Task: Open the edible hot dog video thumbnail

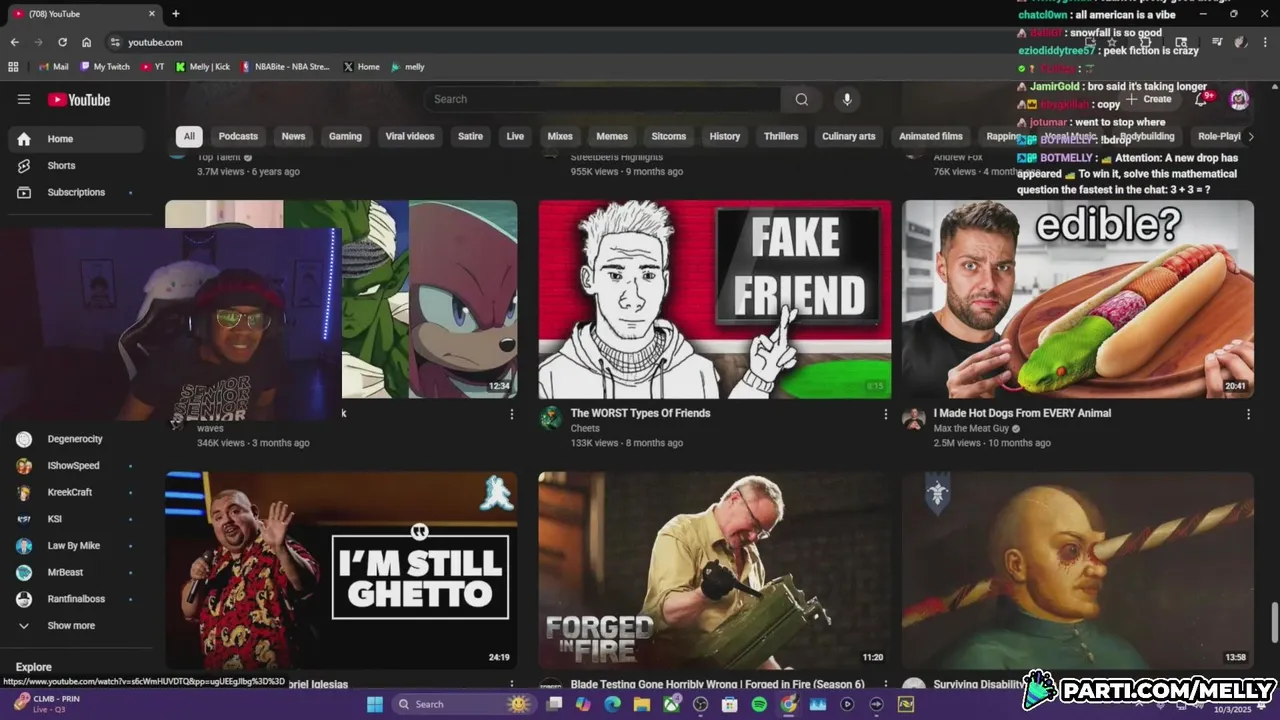Action: [x=1078, y=299]
